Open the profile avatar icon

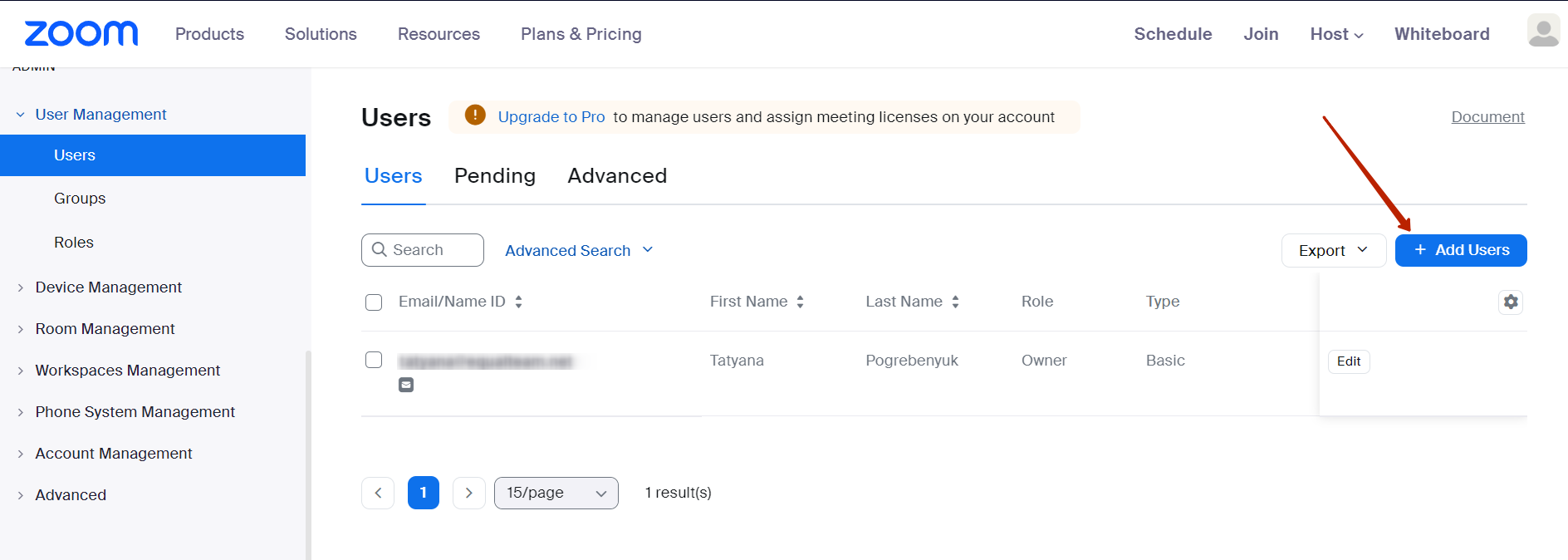pyautogui.click(x=1543, y=31)
